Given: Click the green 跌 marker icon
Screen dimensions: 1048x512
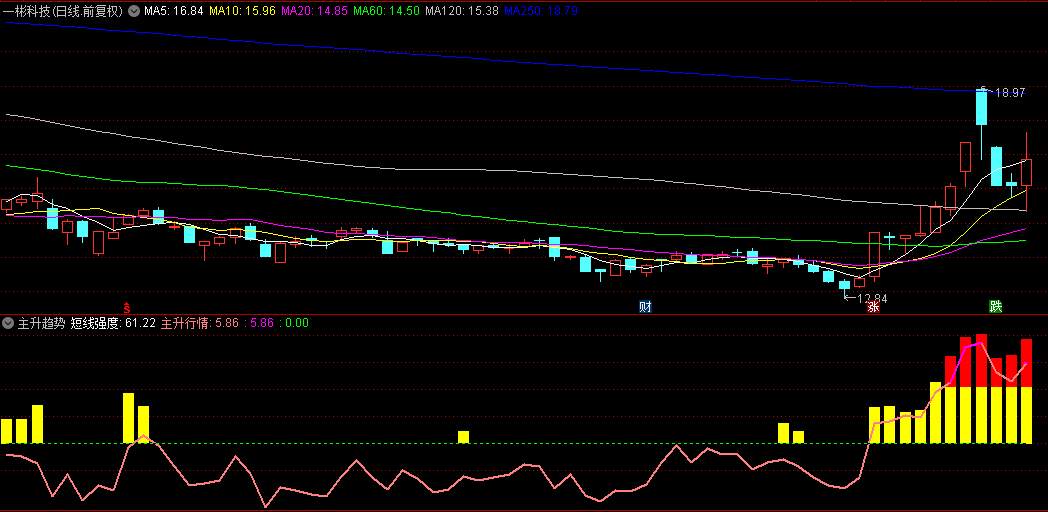Looking at the screenshot, I should click(996, 307).
